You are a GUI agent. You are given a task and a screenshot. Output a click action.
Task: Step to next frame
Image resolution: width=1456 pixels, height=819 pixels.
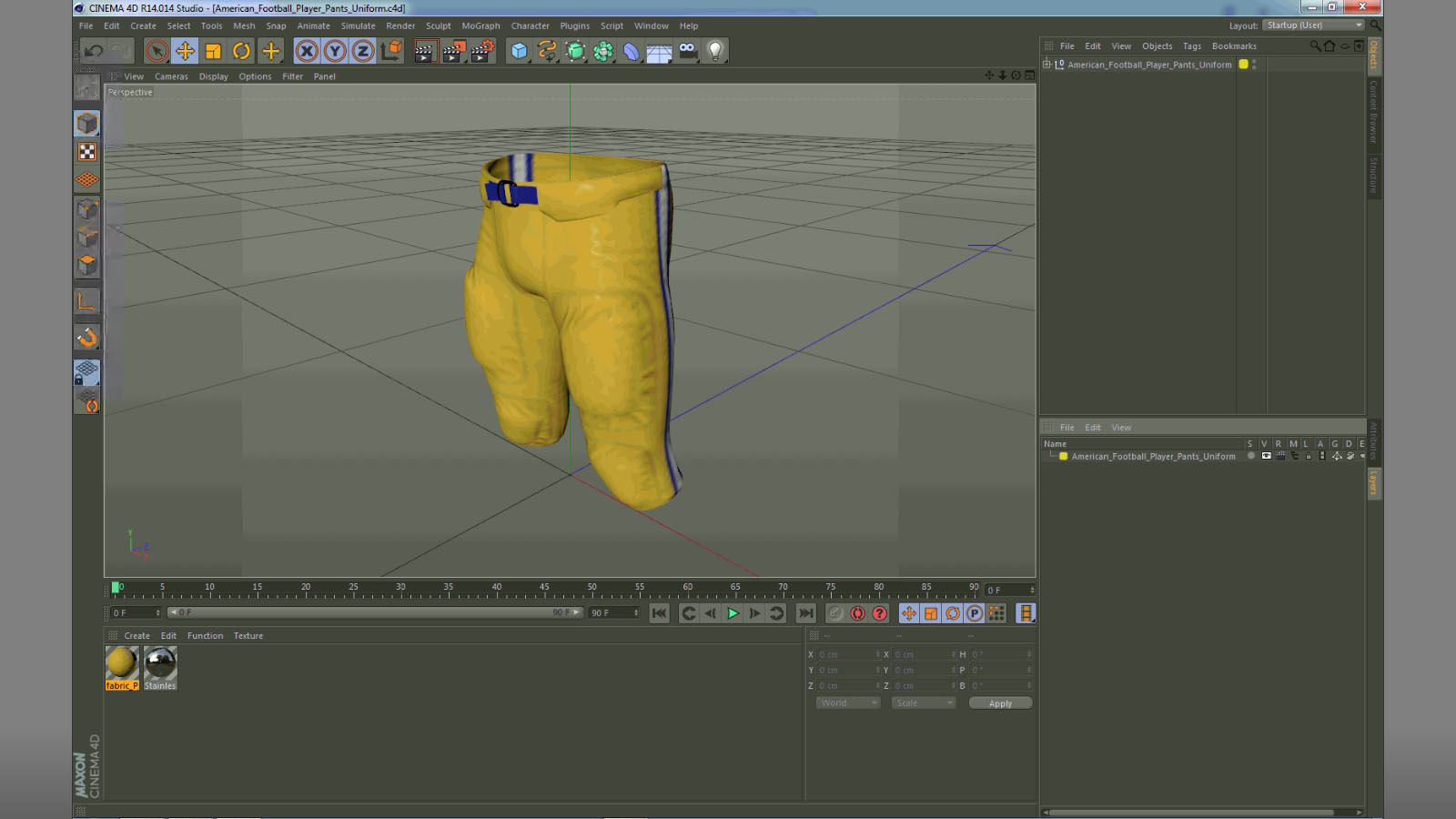click(x=754, y=613)
